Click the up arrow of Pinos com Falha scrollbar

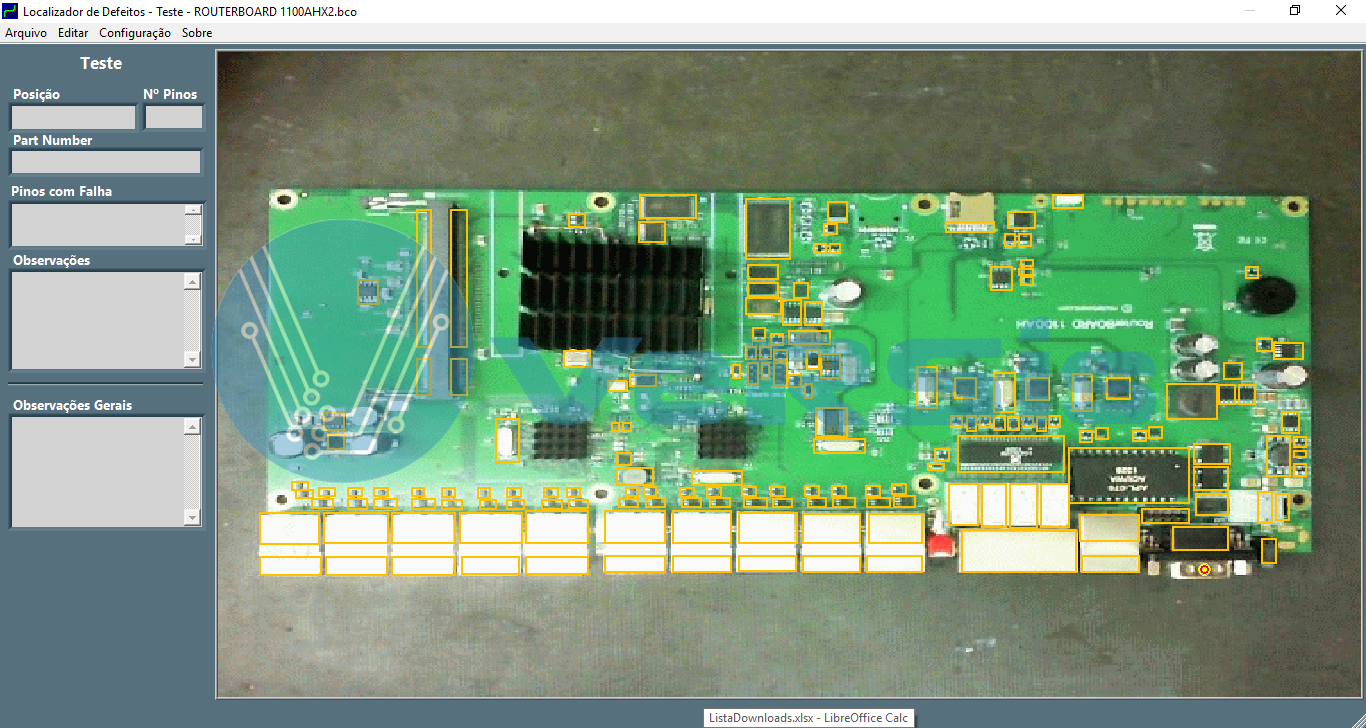193,210
